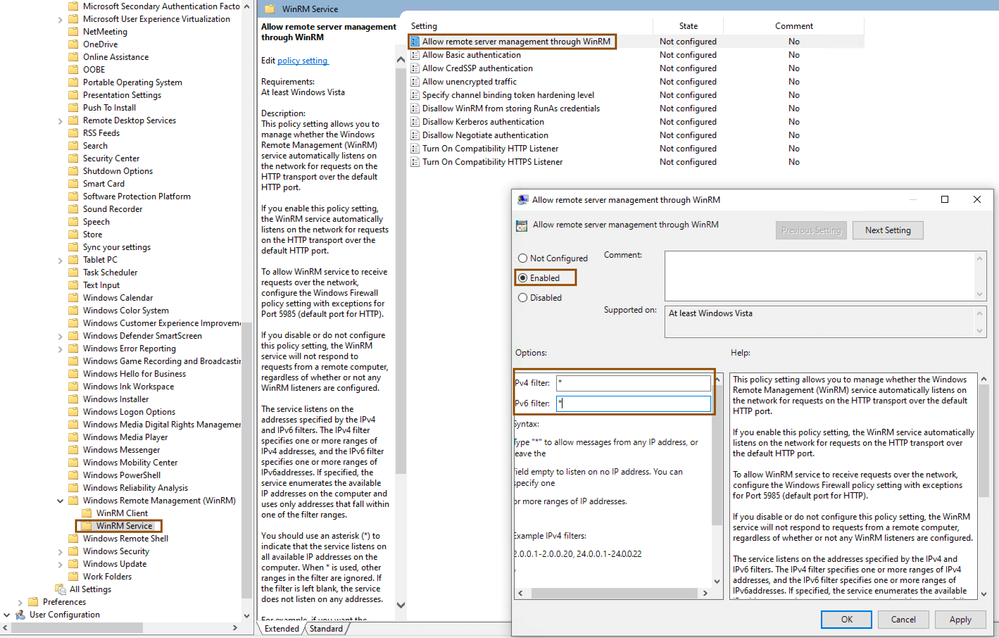The width and height of the screenshot is (999, 638).
Task: Click the Windows PowerShell folder icon
Action: click(73, 475)
